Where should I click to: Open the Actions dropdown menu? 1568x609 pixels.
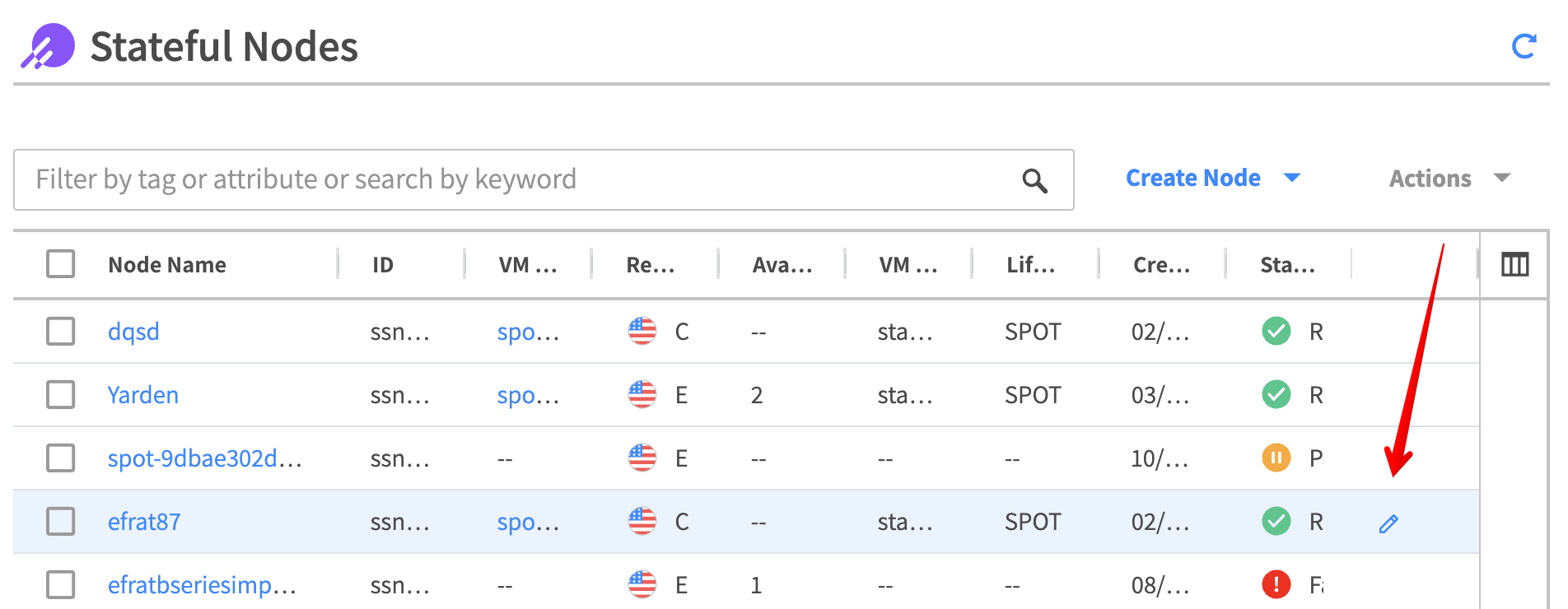pos(1449,179)
